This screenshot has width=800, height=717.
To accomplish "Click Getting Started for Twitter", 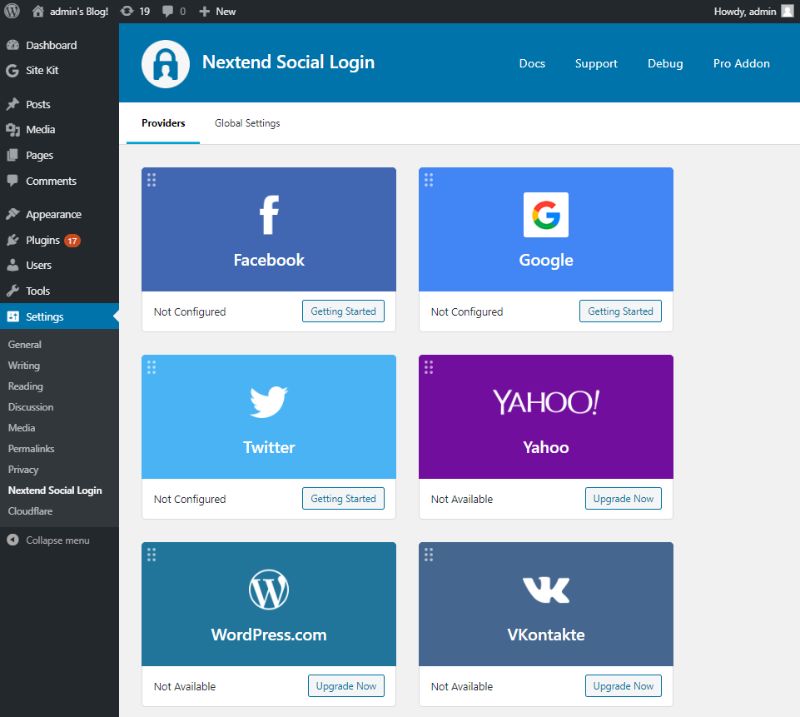I will pyautogui.click(x=343, y=499).
